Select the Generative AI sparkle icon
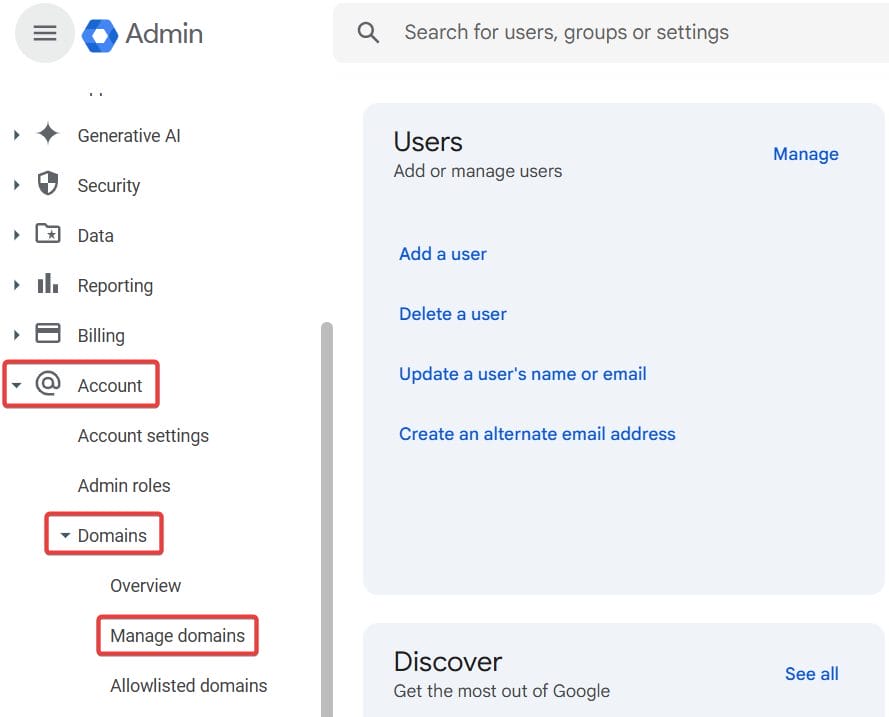The width and height of the screenshot is (889, 717). point(48,135)
